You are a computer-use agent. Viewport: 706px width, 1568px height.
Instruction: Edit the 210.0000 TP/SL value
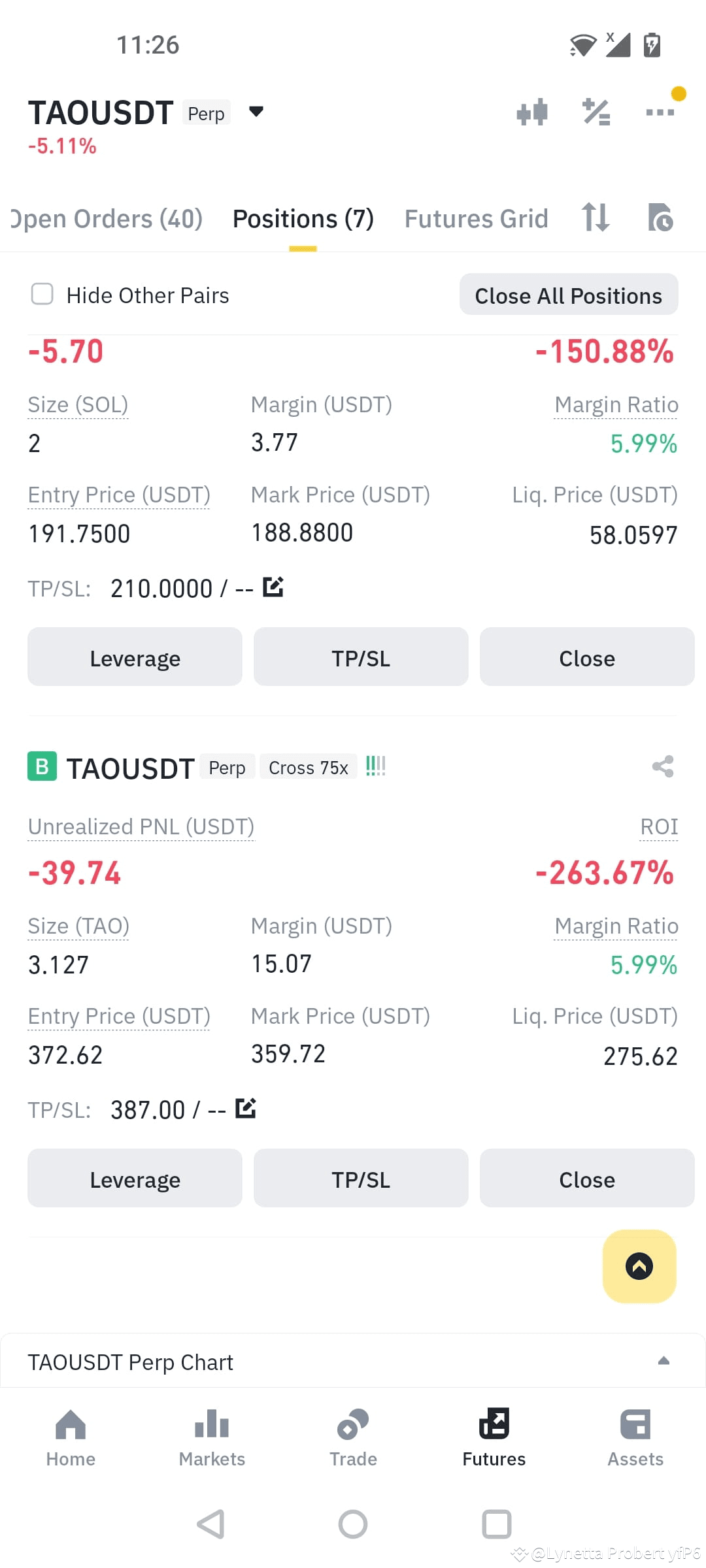click(273, 587)
